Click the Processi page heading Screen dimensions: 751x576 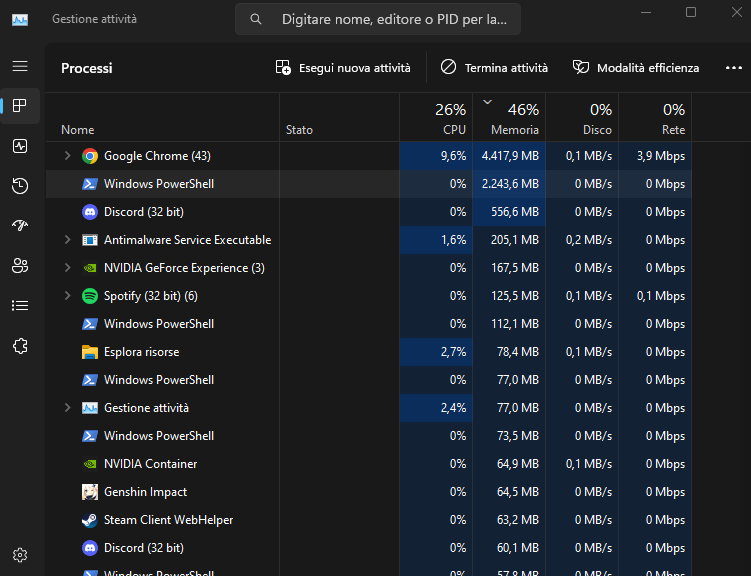click(87, 68)
